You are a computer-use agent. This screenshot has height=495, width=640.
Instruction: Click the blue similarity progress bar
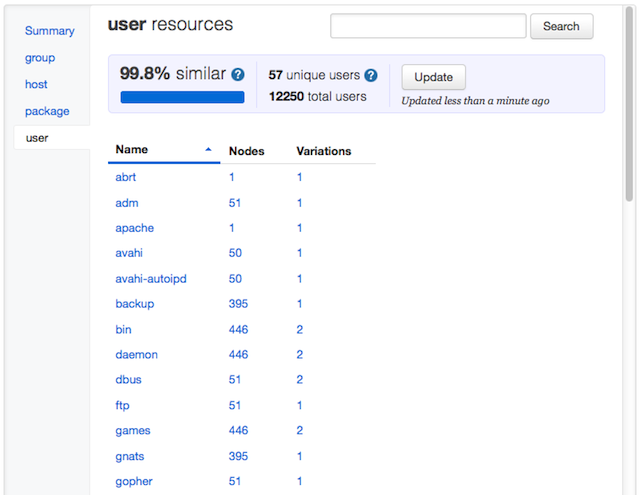point(182,97)
